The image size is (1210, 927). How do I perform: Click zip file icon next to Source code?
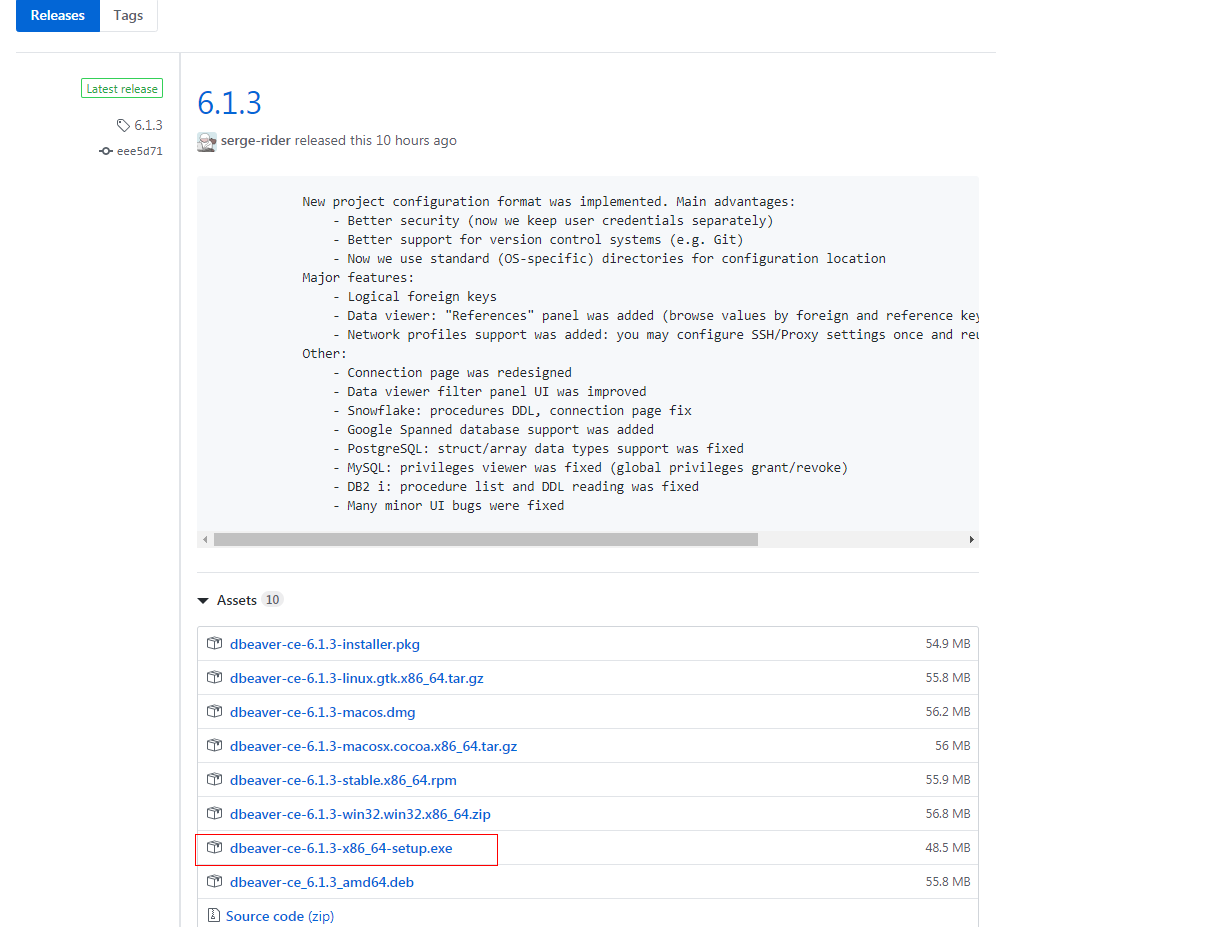[x=213, y=916]
